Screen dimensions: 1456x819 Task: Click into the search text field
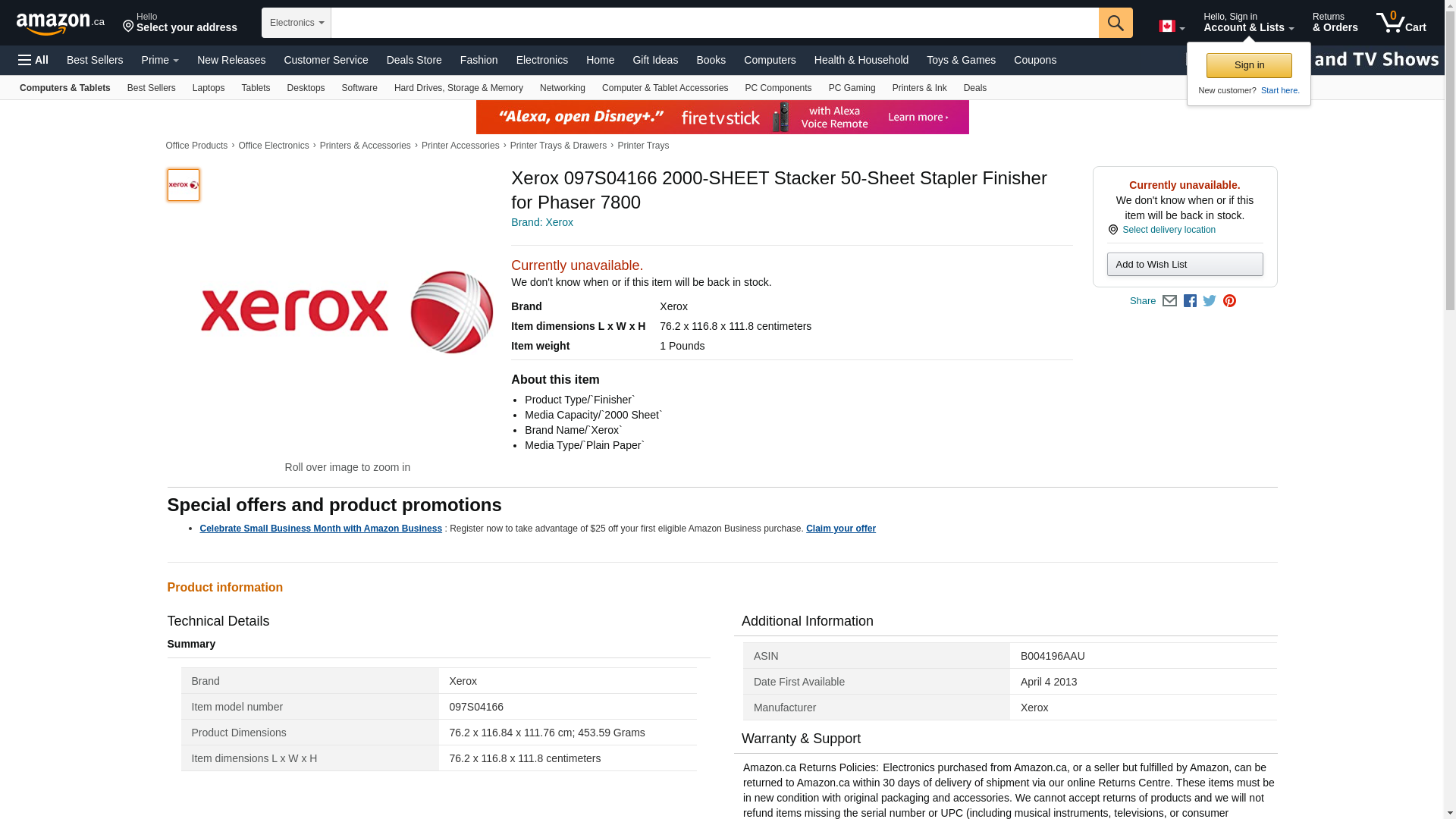point(713,23)
